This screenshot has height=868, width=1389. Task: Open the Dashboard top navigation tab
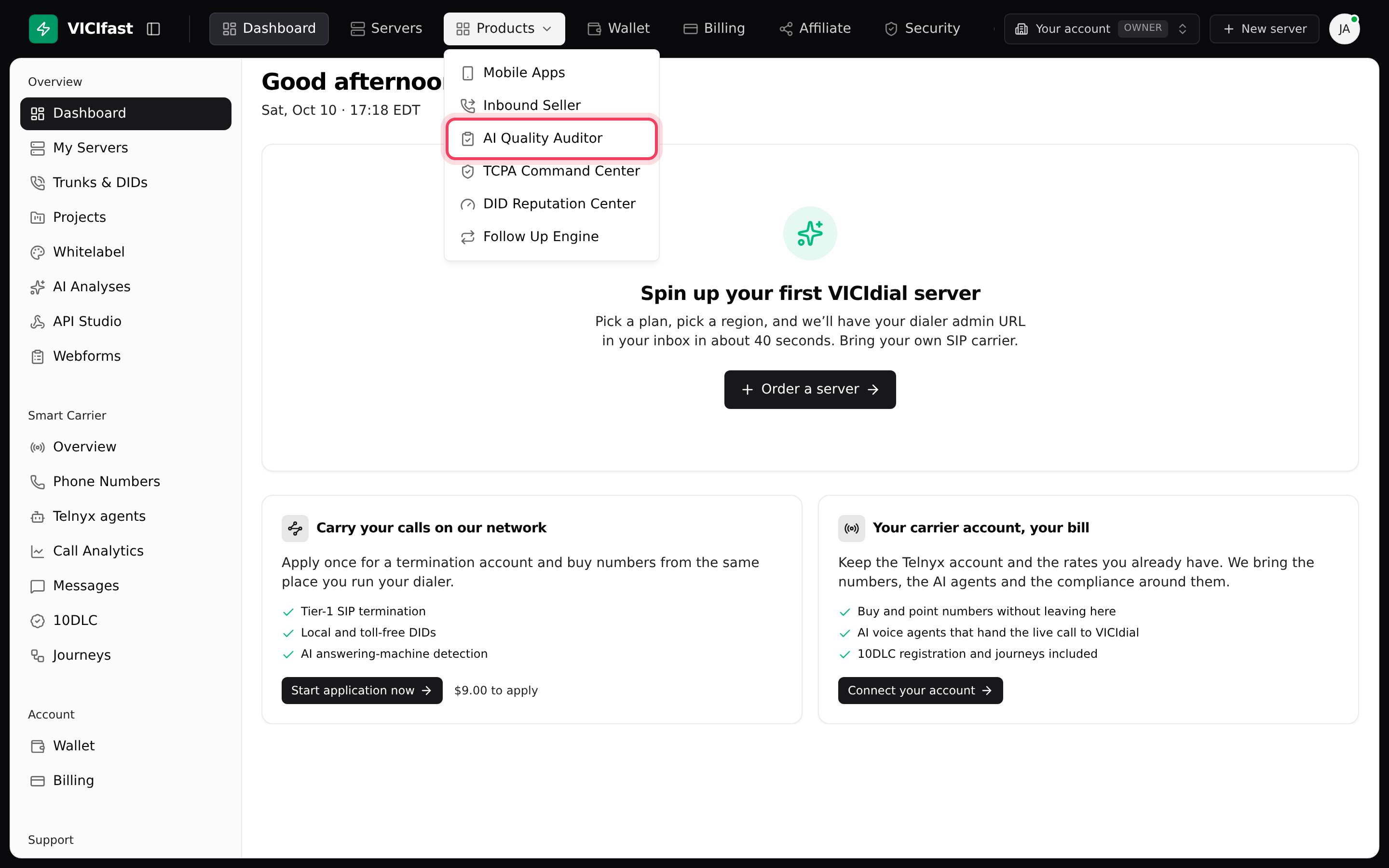pyautogui.click(x=269, y=29)
